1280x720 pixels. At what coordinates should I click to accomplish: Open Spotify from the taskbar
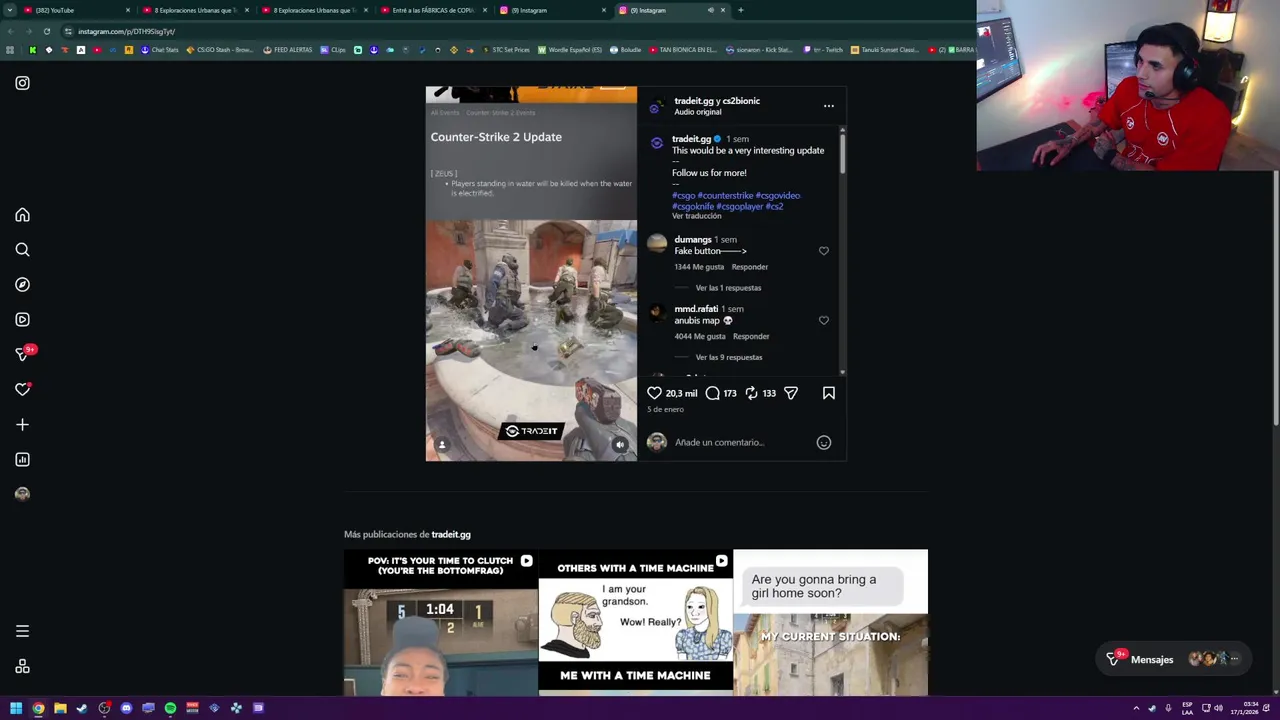coord(170,708)
